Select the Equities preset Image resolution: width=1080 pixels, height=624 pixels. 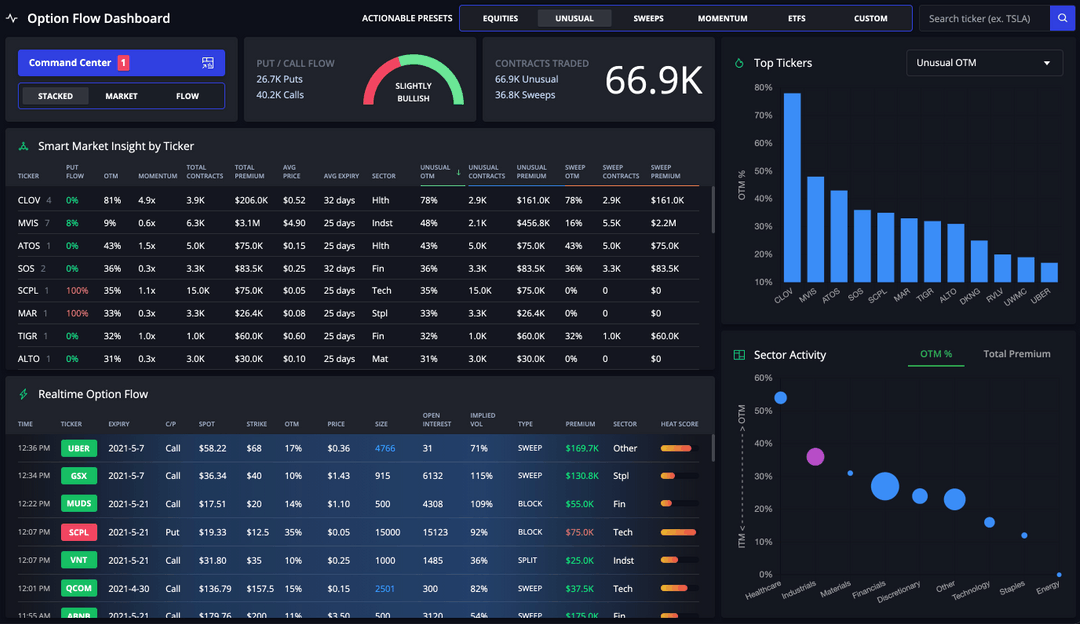(500, 19)
